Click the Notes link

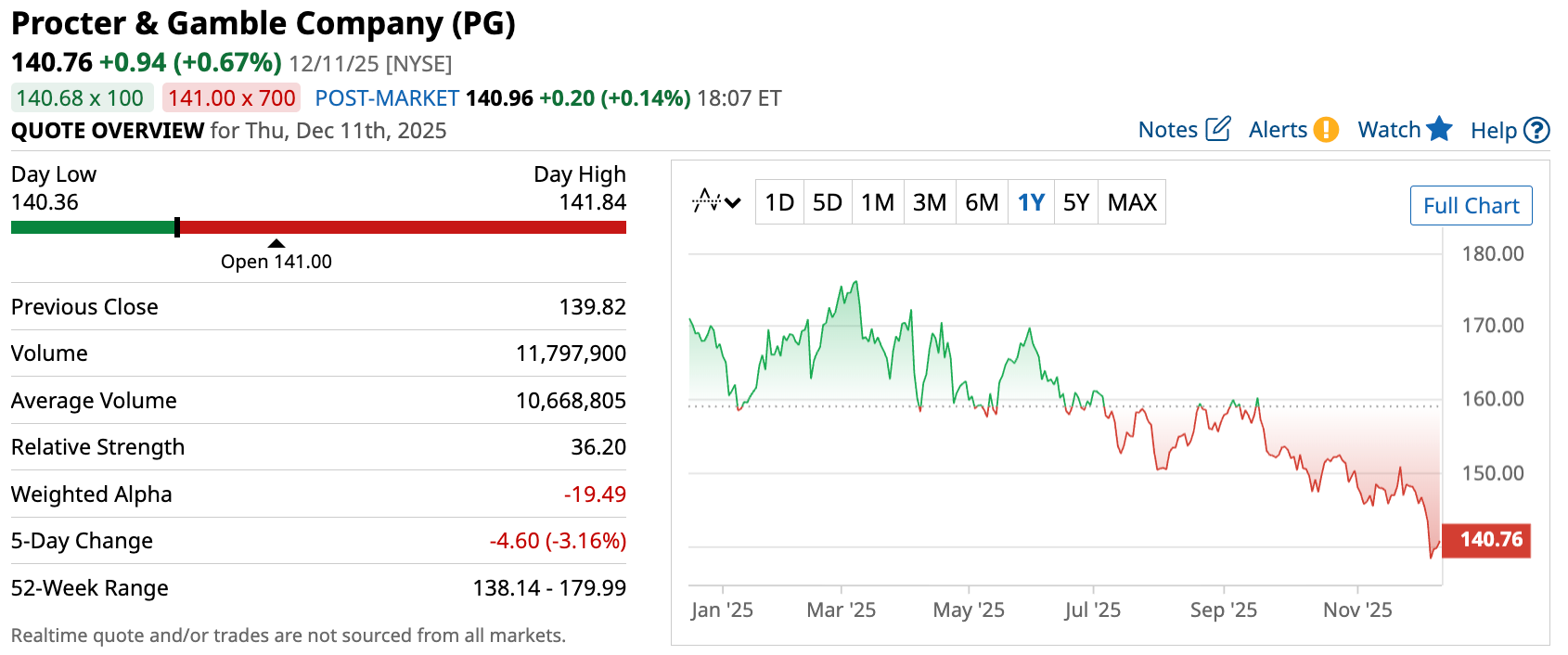click(x=1168, y=130)
